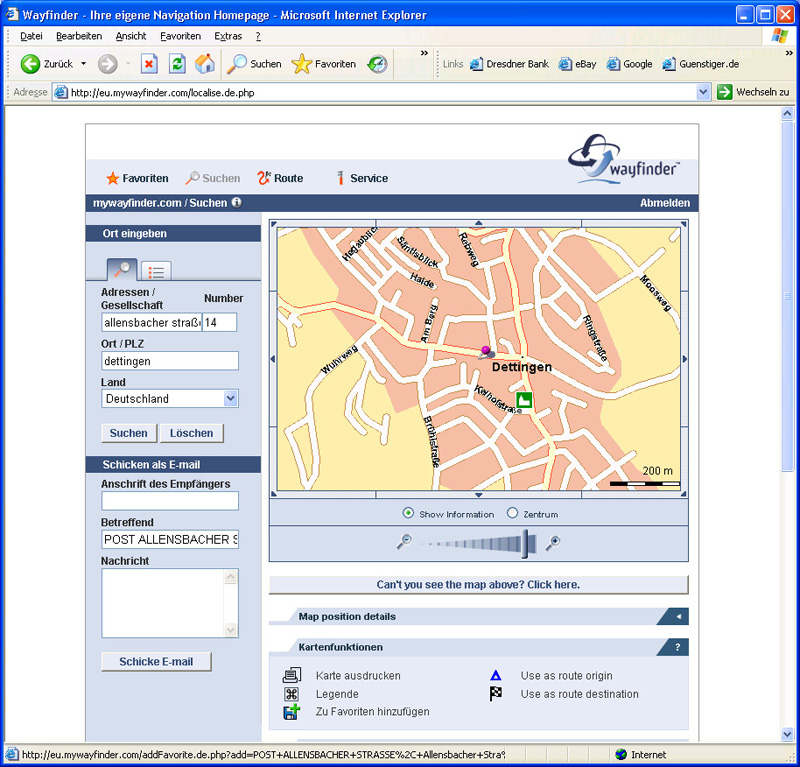
Task: Click the Ort / PLZ input field
Action: pyautogui.click(x=170, y=361)
